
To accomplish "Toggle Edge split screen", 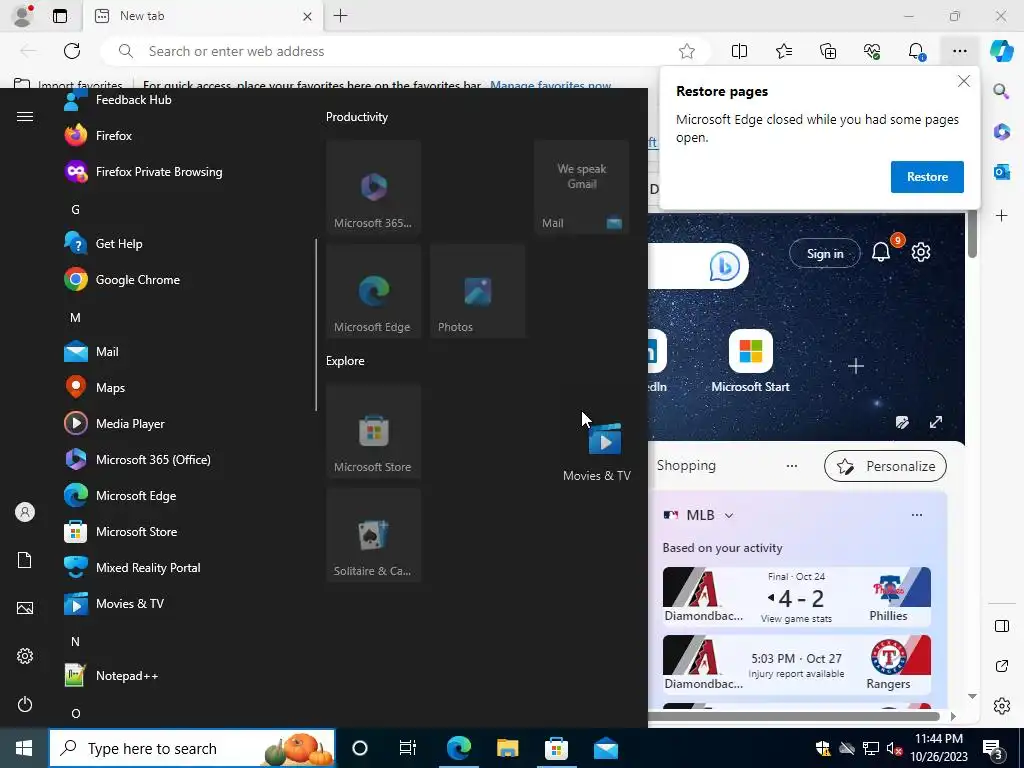I will (x=739, y=52).
